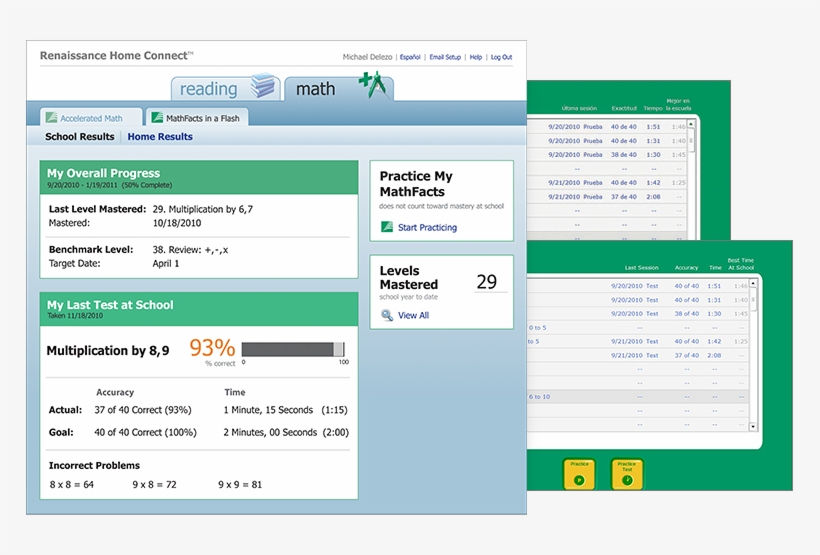Image resolution: width=820 pixels, height=555 pixels.
Task: Click the Log Out link
Action: click(501, 57)
